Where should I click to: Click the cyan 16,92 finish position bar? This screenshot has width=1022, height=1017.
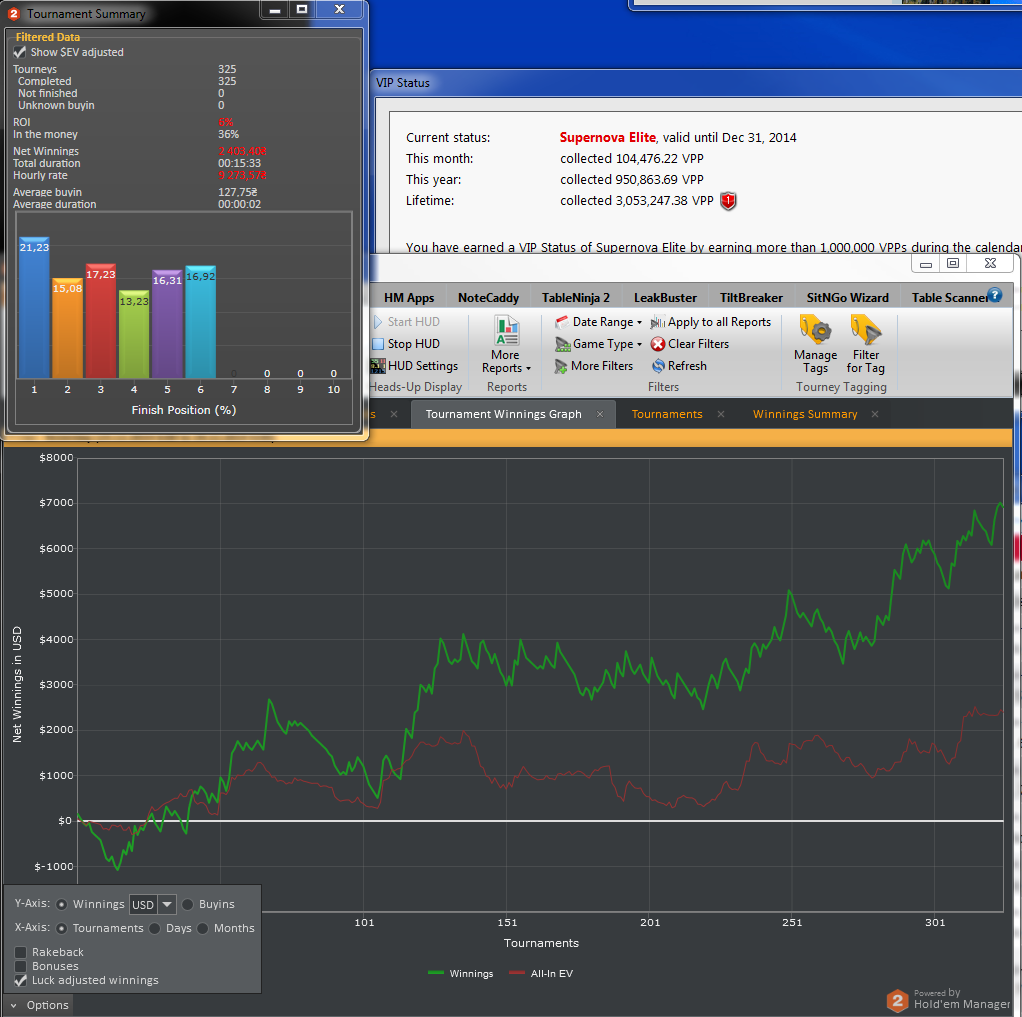coord(200,322)
